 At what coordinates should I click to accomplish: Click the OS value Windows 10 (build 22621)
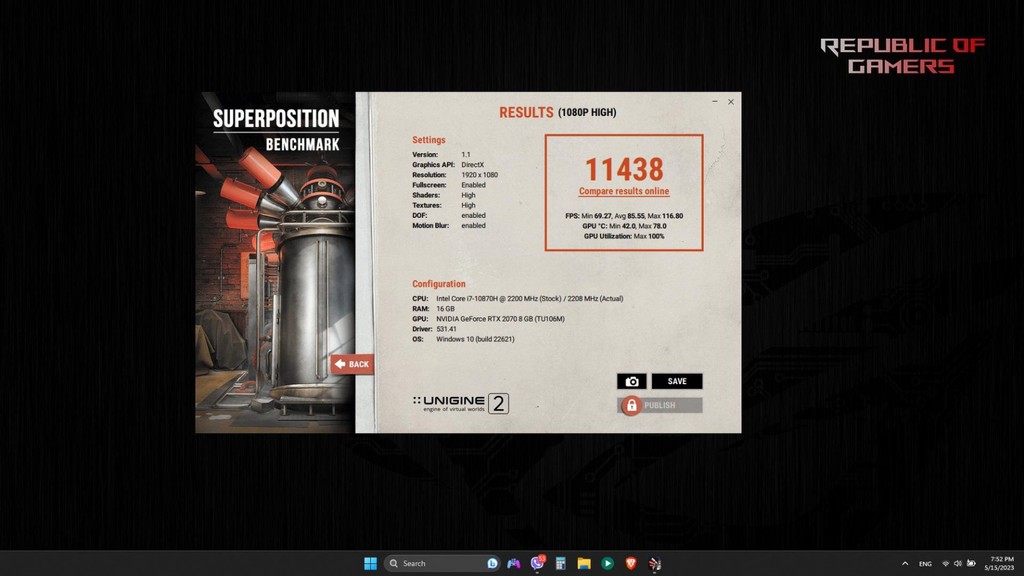(x=475, y=339)
